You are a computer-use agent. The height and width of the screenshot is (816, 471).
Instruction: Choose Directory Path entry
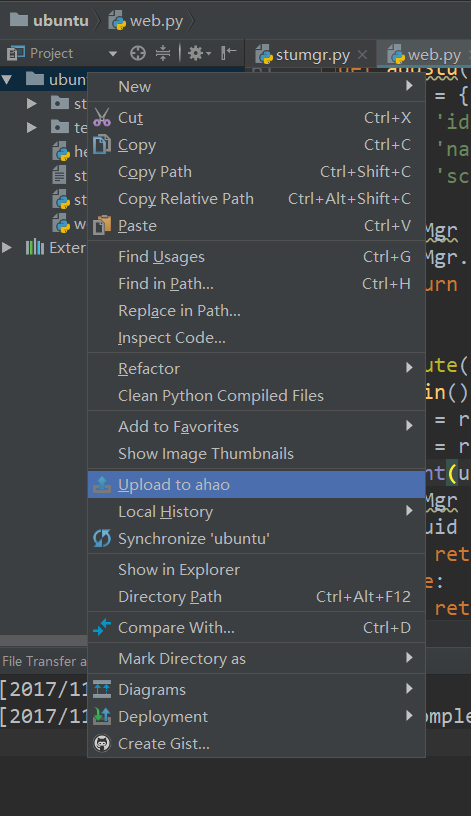(x=257, y=597)
